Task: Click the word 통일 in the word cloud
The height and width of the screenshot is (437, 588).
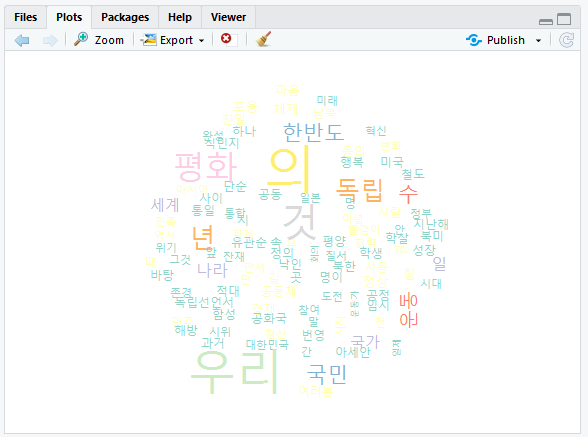Action: (203, 210)
